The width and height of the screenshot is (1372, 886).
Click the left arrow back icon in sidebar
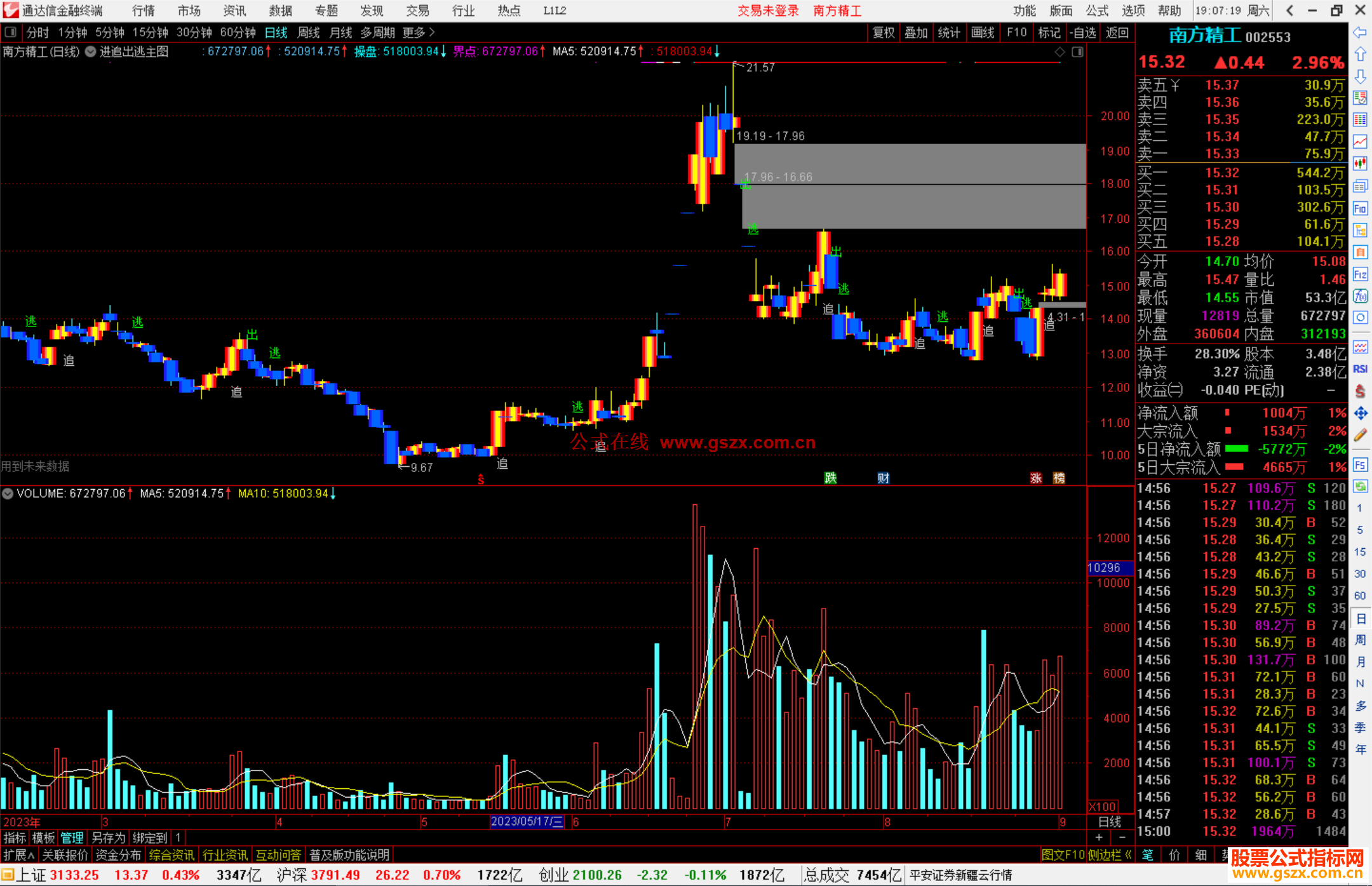click(1360, 32)
